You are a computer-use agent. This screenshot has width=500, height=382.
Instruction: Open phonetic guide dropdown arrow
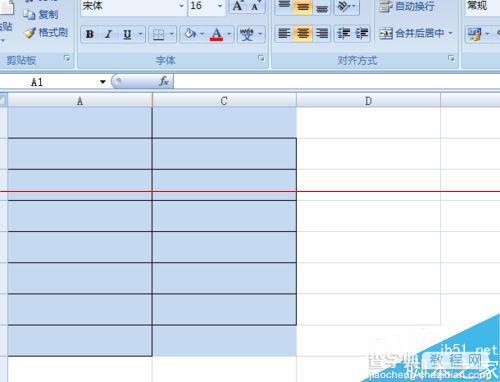tap(260, 34)
